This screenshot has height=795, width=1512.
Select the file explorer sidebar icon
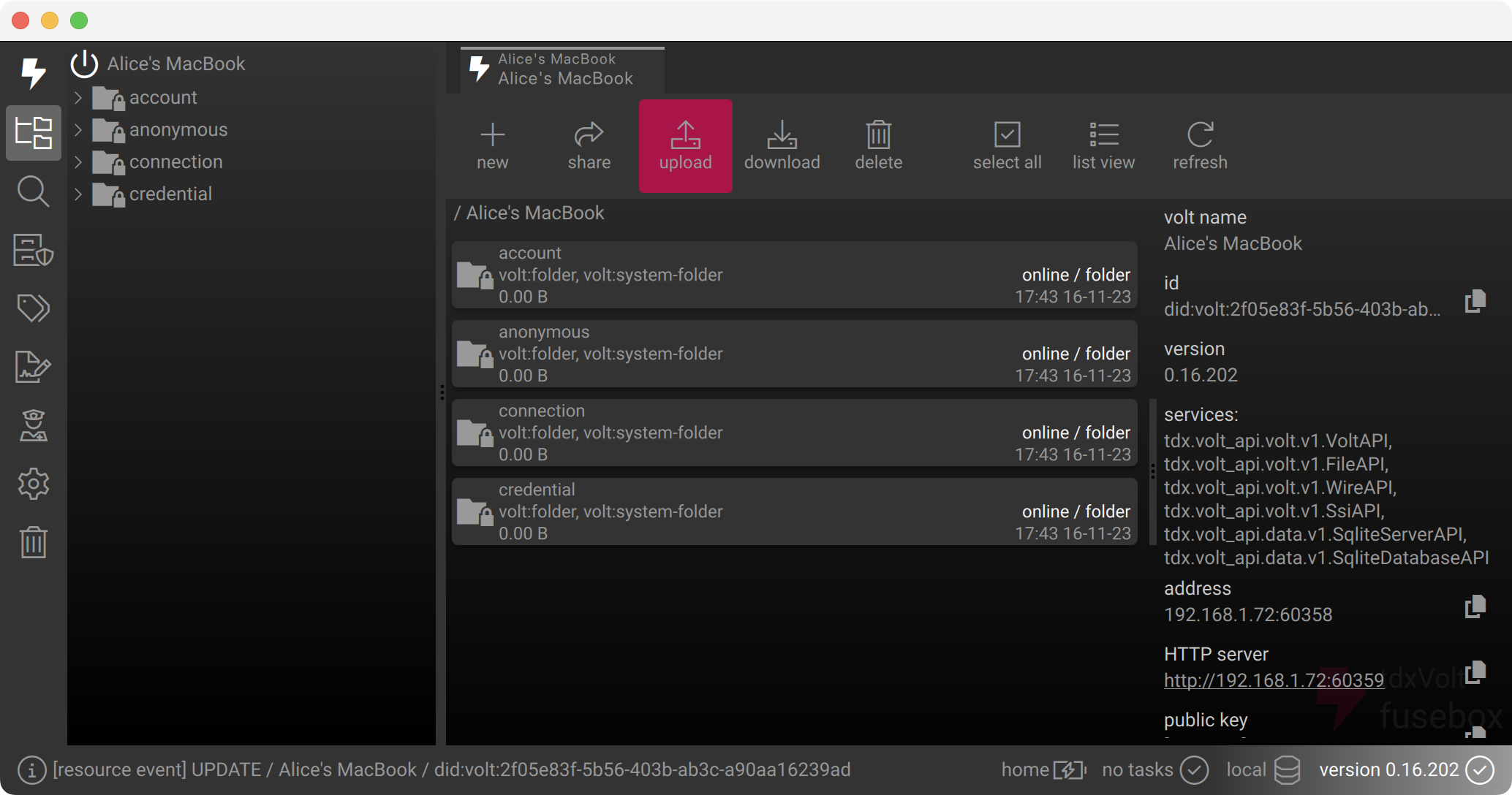pos(33,133)
